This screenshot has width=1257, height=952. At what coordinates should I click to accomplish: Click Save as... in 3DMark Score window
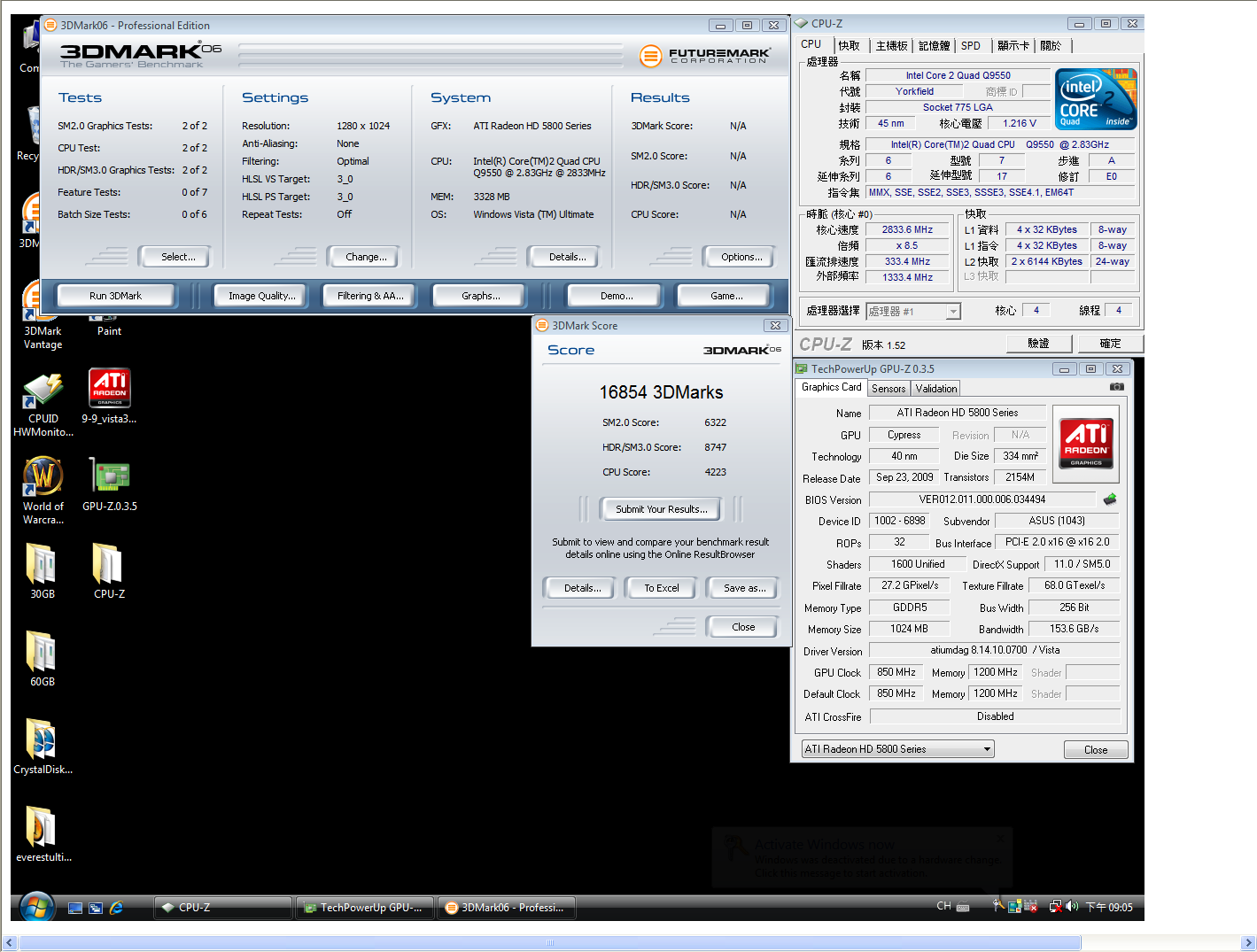tap(742, 588)
